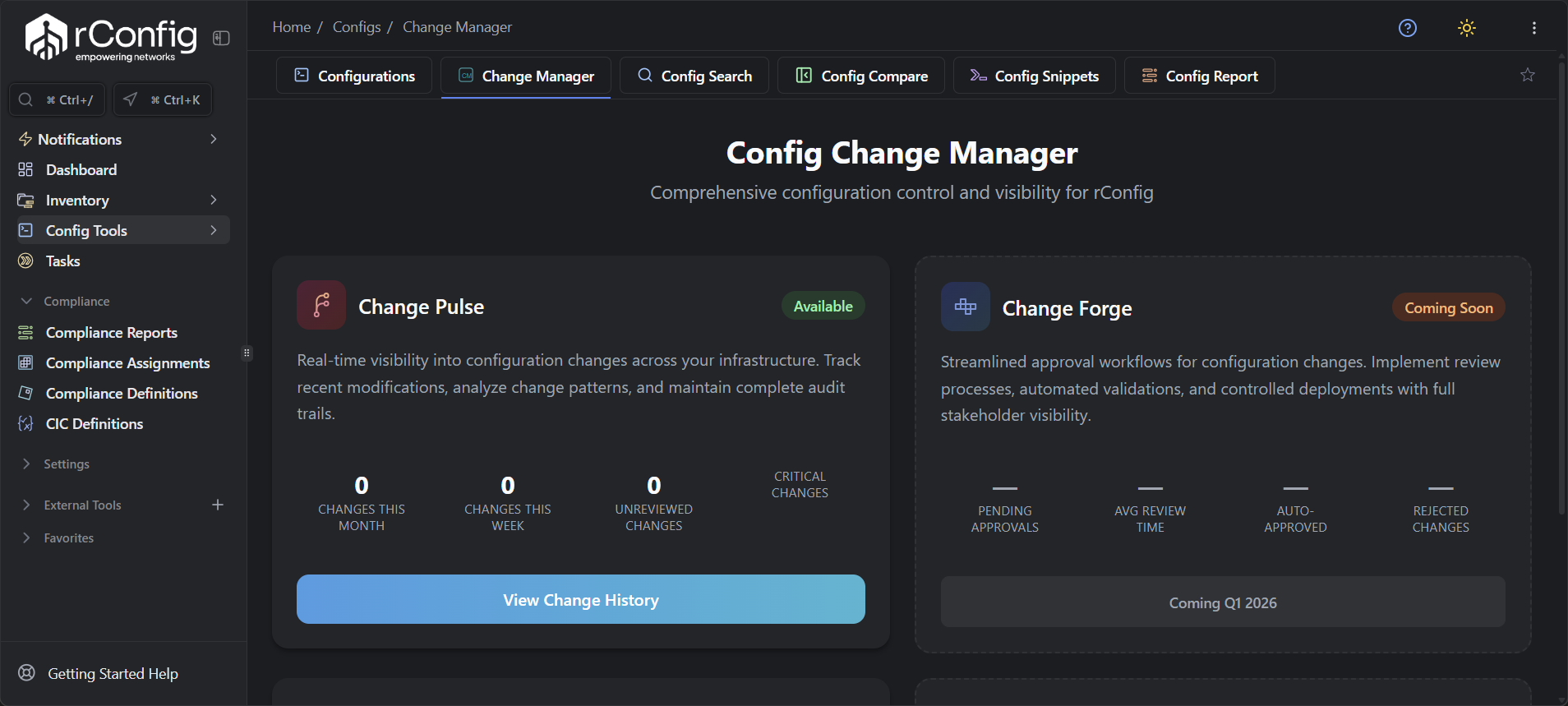Open Compliance Reports page
Viewport: 1568px width, 706px height.
coord(112,332)
